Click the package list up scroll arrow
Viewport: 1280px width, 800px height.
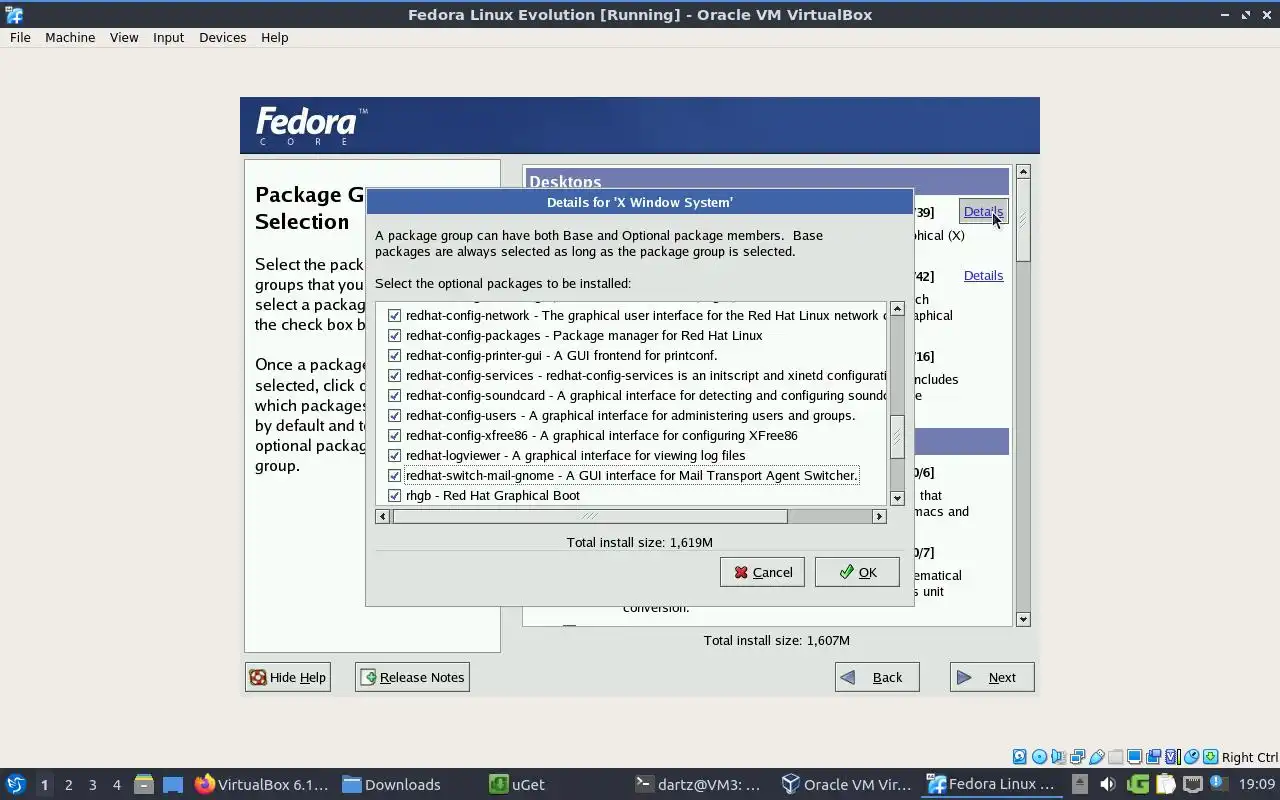coord(897,308)
